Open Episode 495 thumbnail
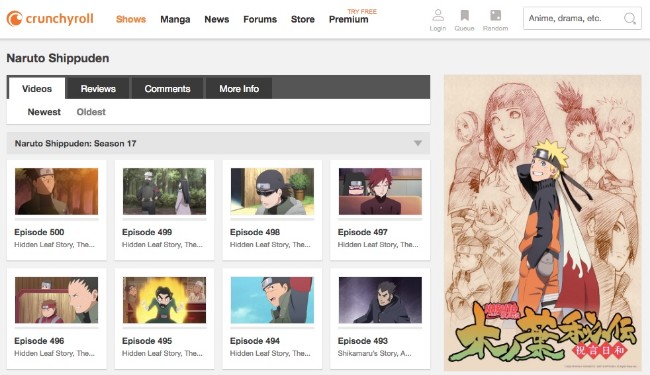This screenshot has width=650, height=375. (x=164, y=300)
